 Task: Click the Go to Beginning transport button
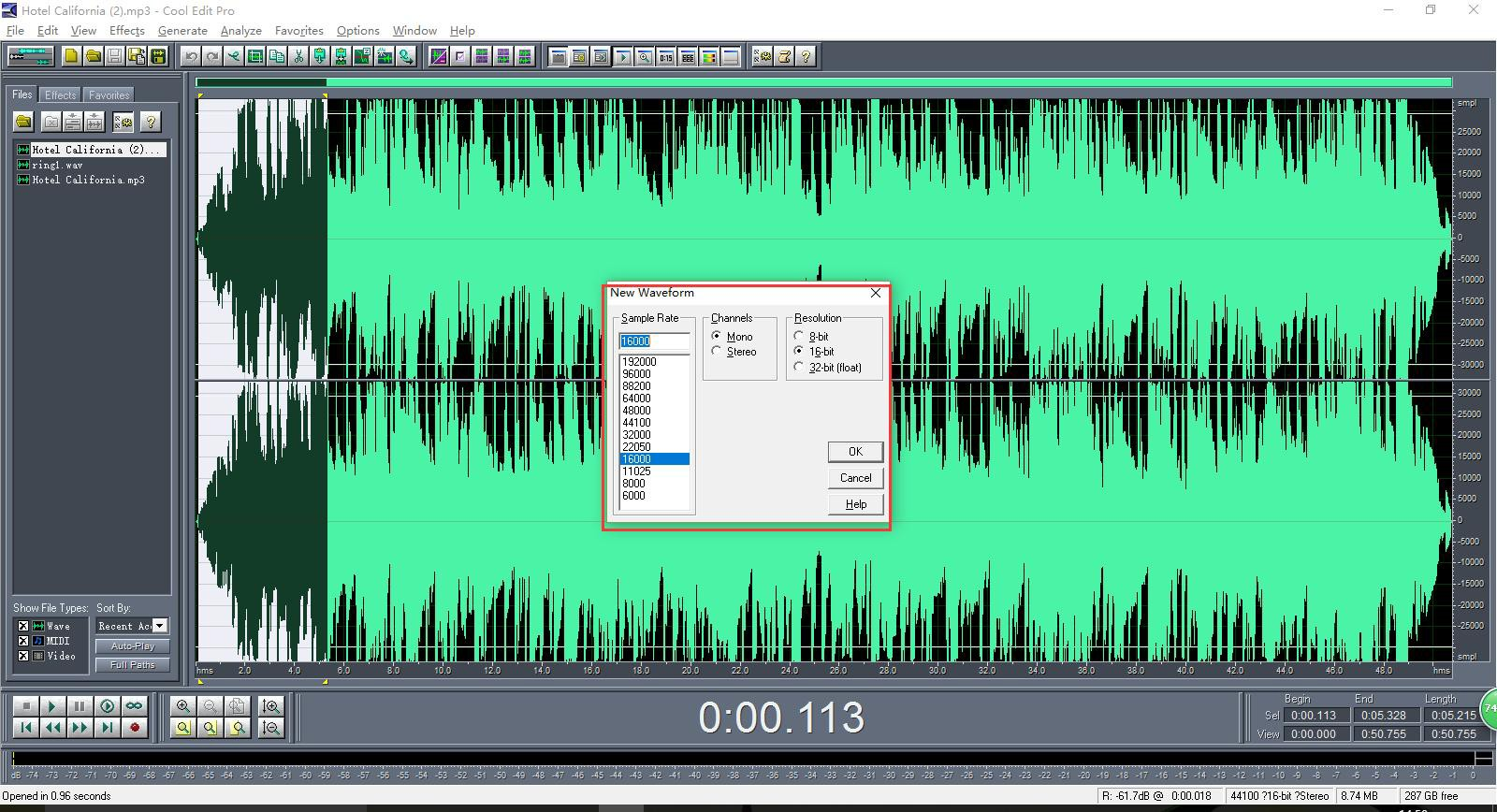tap(26, 728)
